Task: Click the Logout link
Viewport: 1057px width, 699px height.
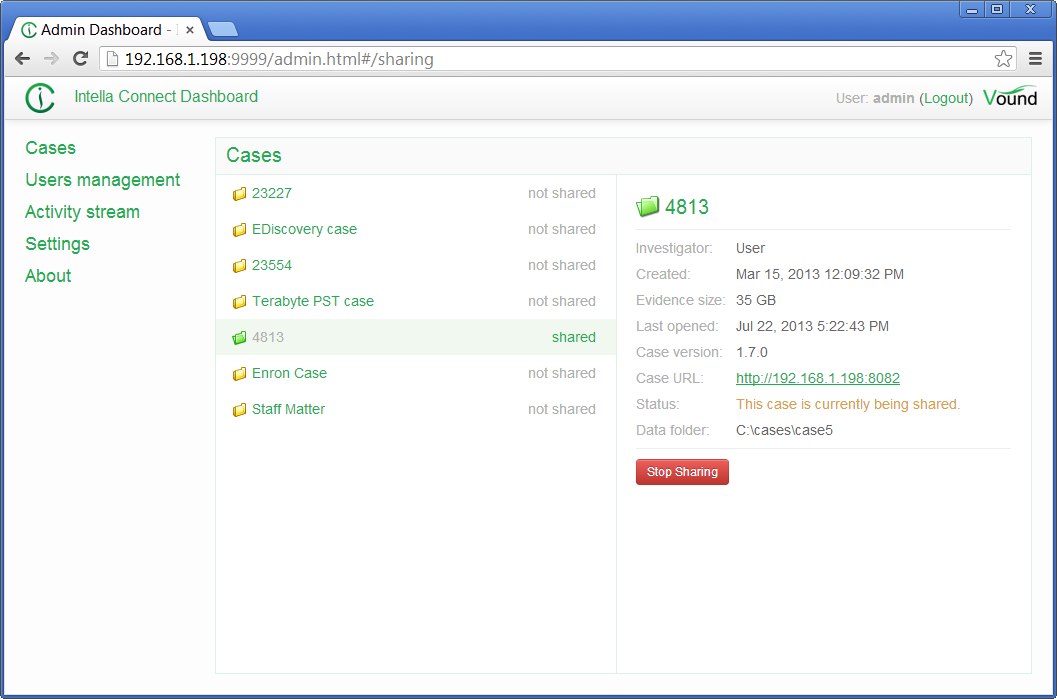Action: (945, 98)
